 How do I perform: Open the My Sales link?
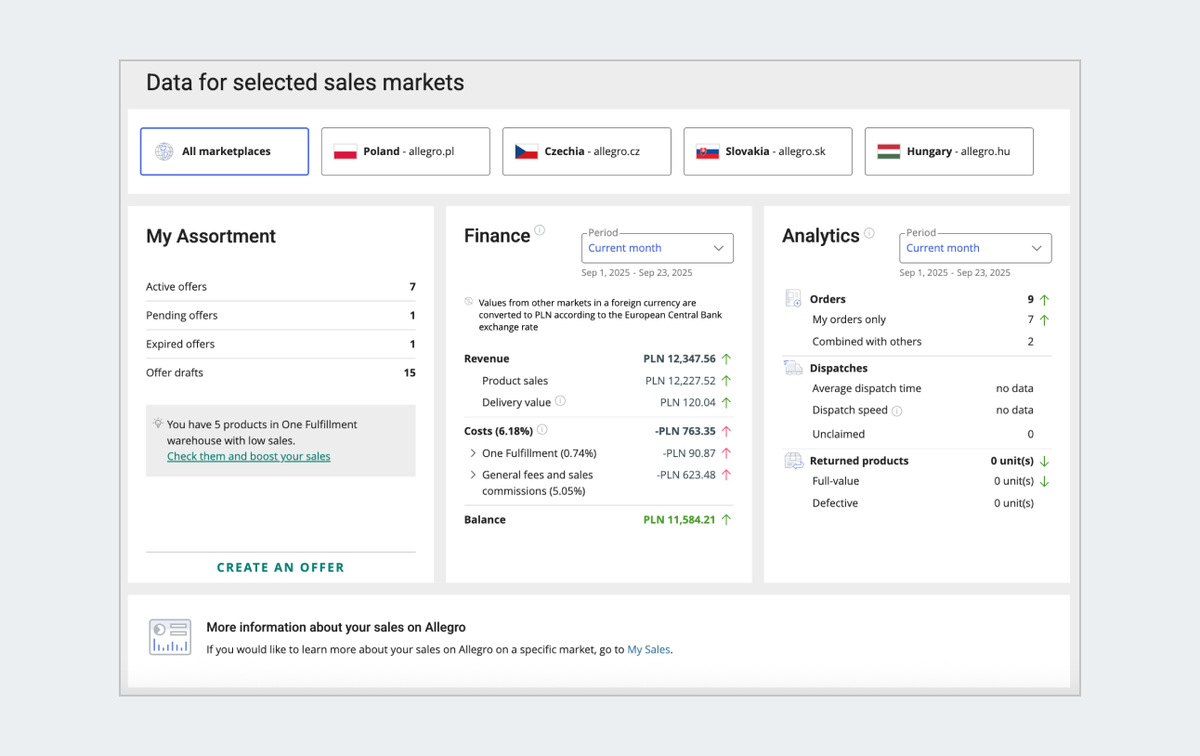tap(648, 649)
